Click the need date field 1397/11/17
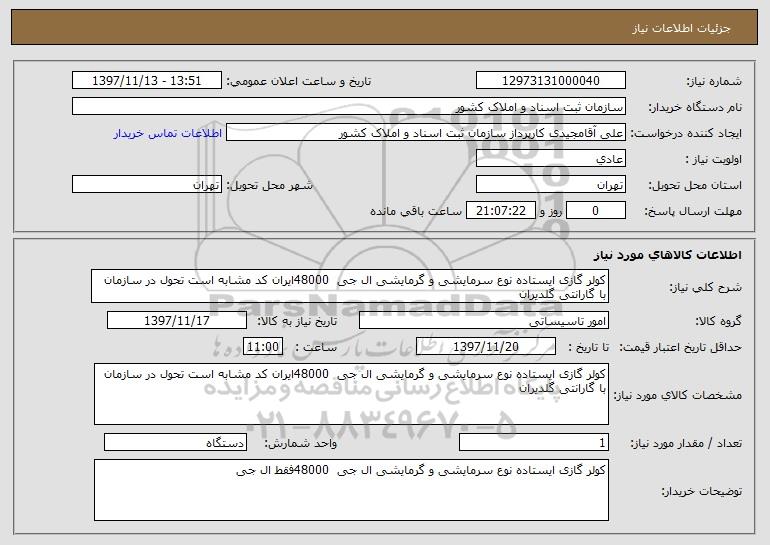 [177, 321]
